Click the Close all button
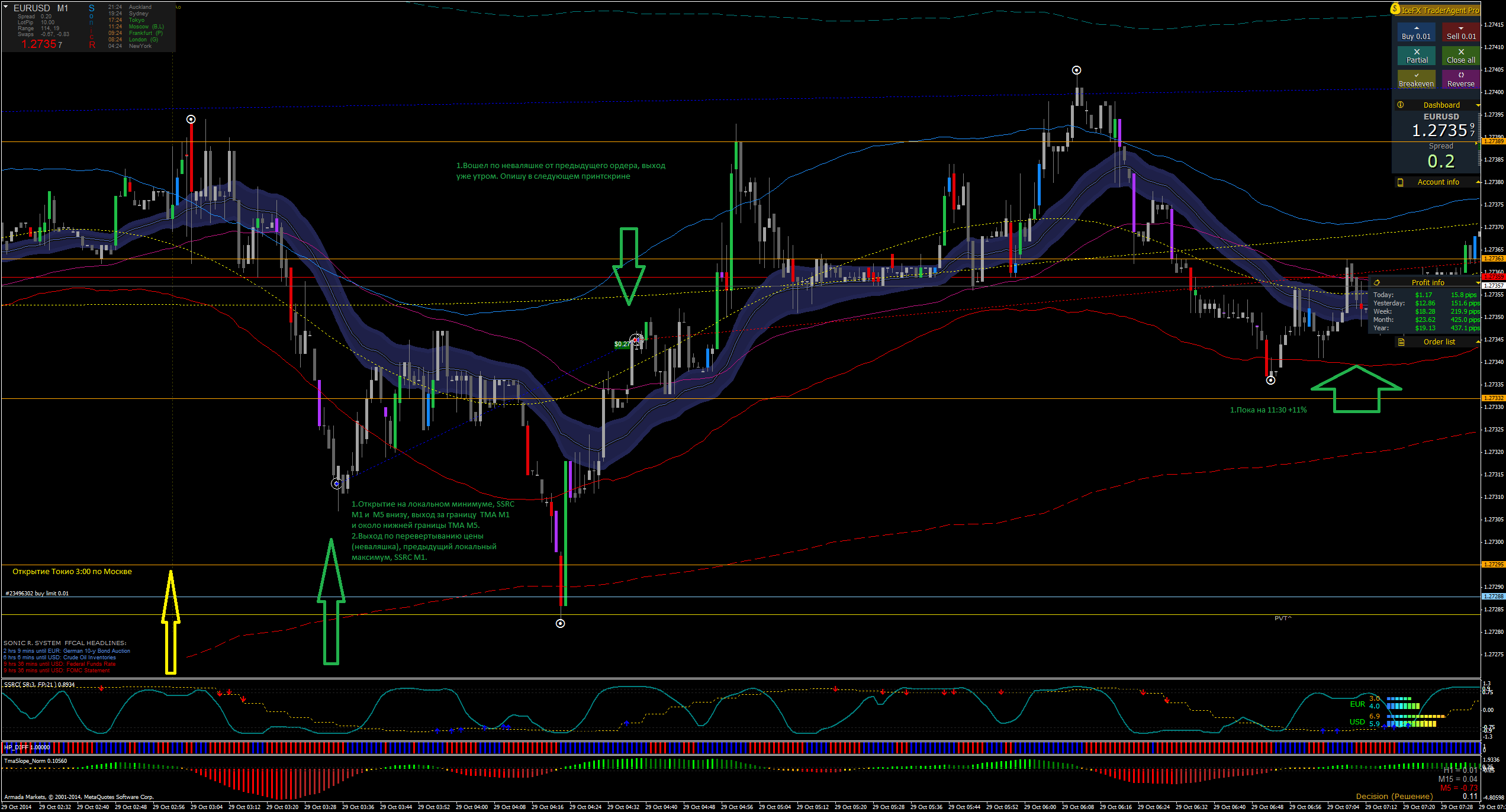Image resolution: width=1506 pixels, height=812 pixels. pos(1461,56)
